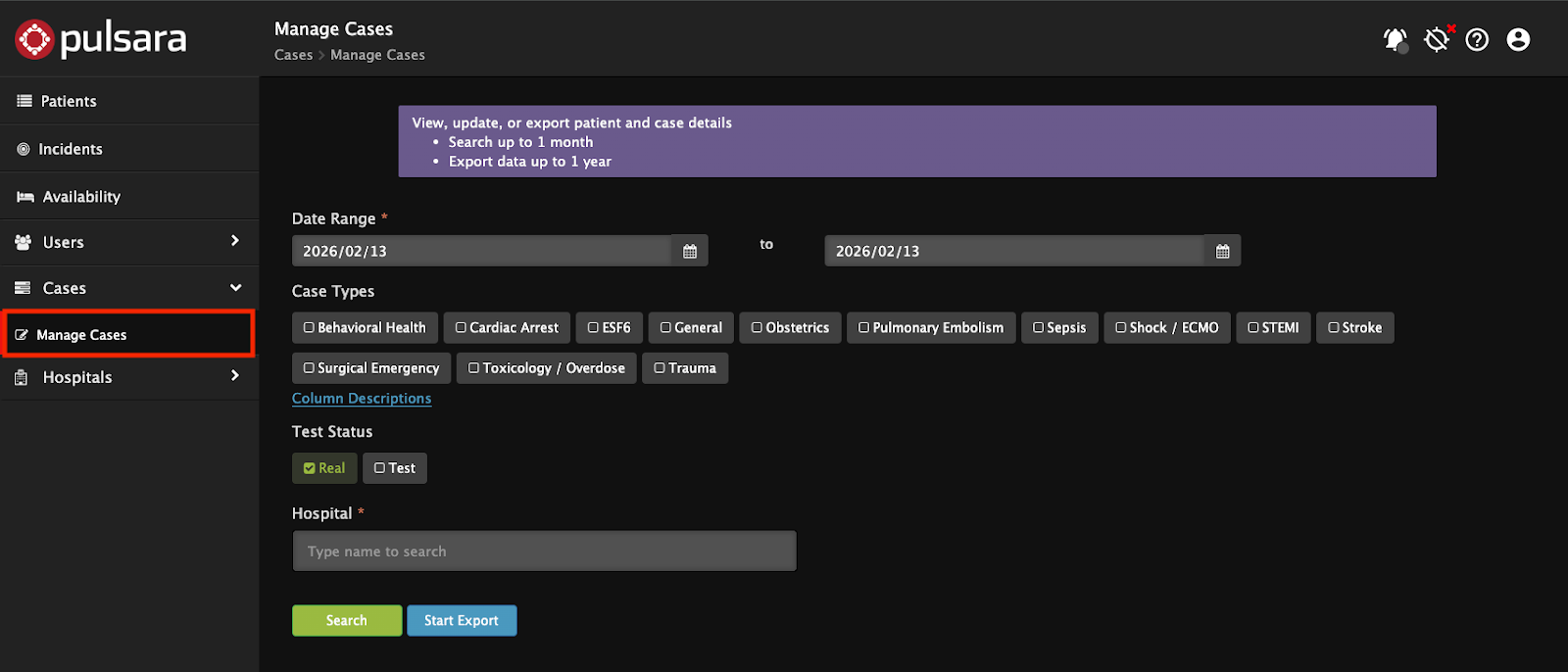Go to Patients in the sidebar
This screenshot has height=672, width=1568.
pyautogui.click(x=69, y=101)
